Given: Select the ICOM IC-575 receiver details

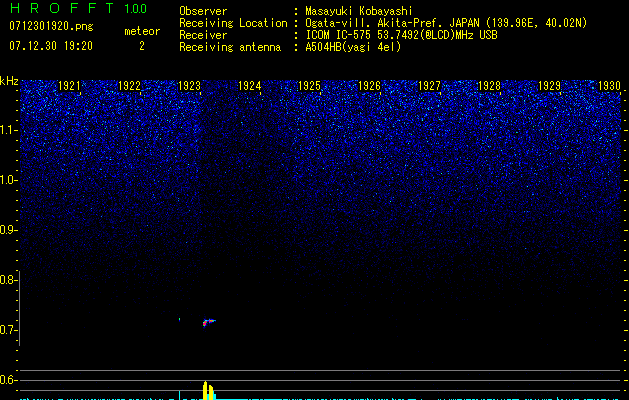Looking at the screenshot, I should pos(401,35).
